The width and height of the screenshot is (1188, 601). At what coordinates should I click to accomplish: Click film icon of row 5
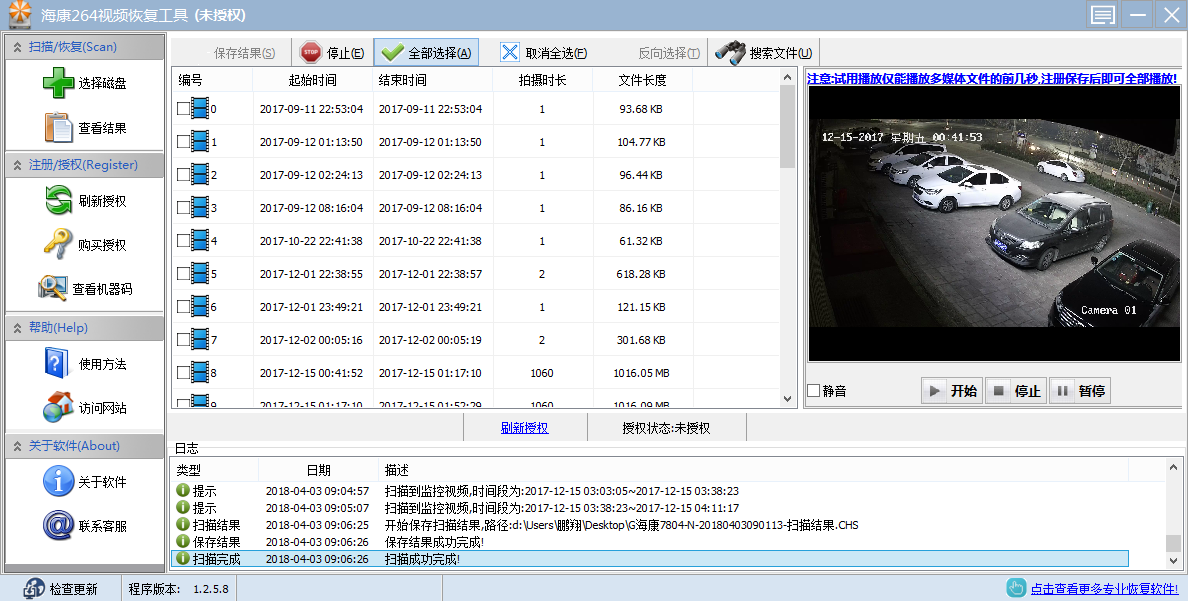[x=200, y=273]
